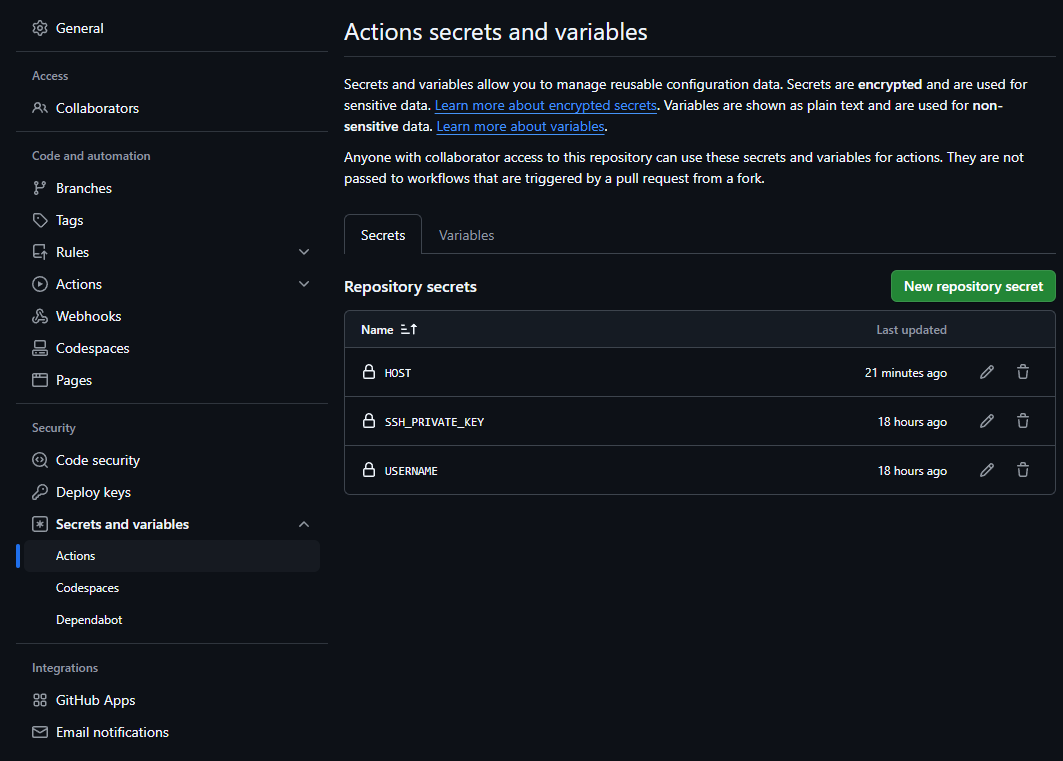The height and width of the screenshot is (761, 1063).
Task: Expand the Rules section chevron
Action: coord(304,252)
